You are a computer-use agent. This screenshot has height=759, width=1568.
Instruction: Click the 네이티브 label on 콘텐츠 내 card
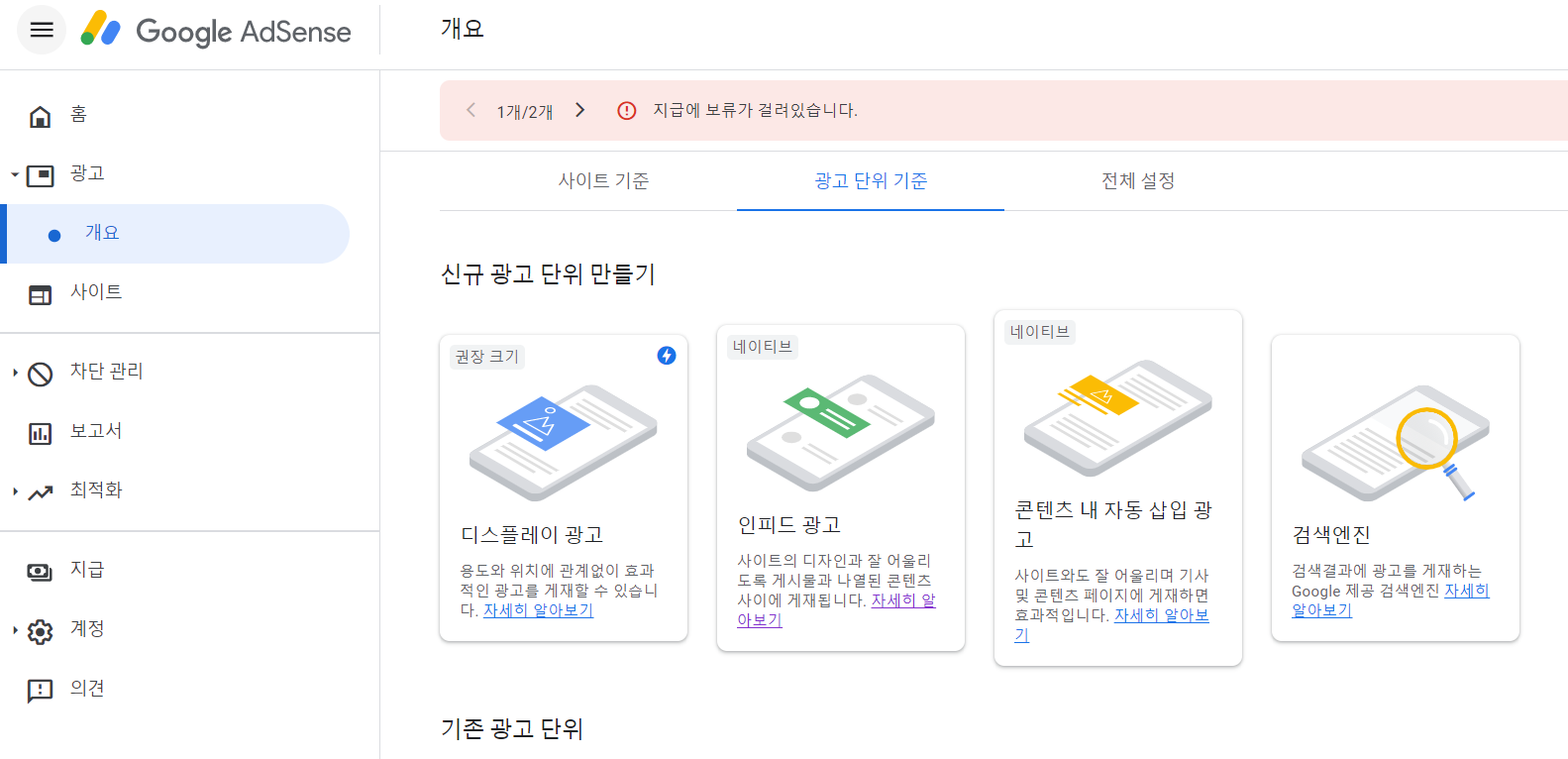pyautogui.click(x=1040, y=332)
